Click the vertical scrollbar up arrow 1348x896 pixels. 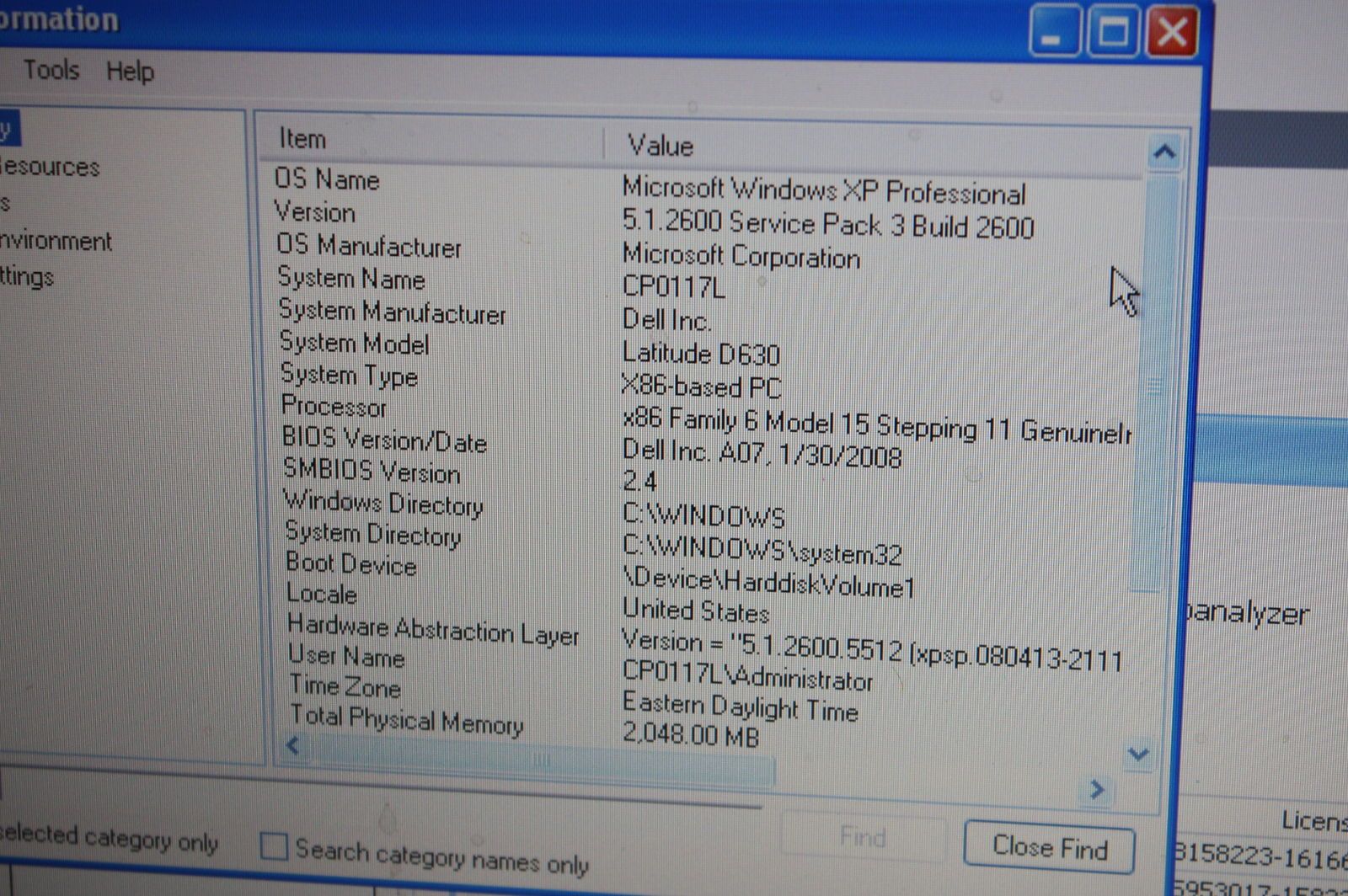[x=1164, y=152]
